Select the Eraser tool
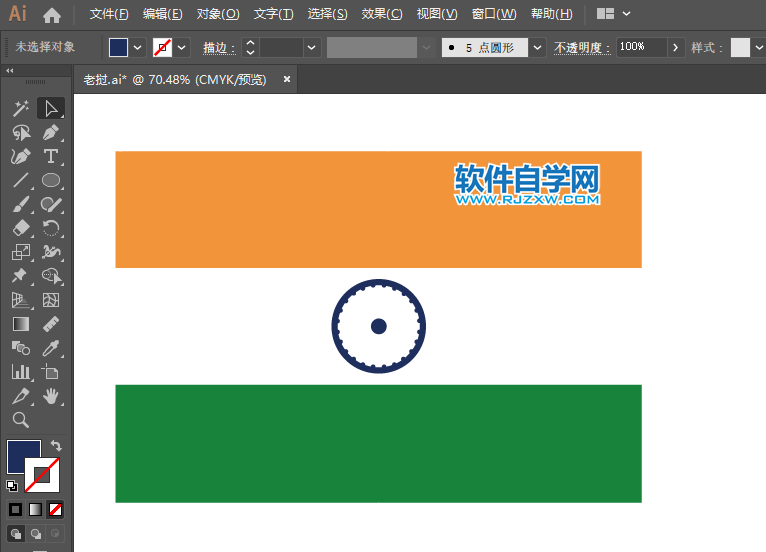This screenshot has height=552, width=766. coord(20,229)
